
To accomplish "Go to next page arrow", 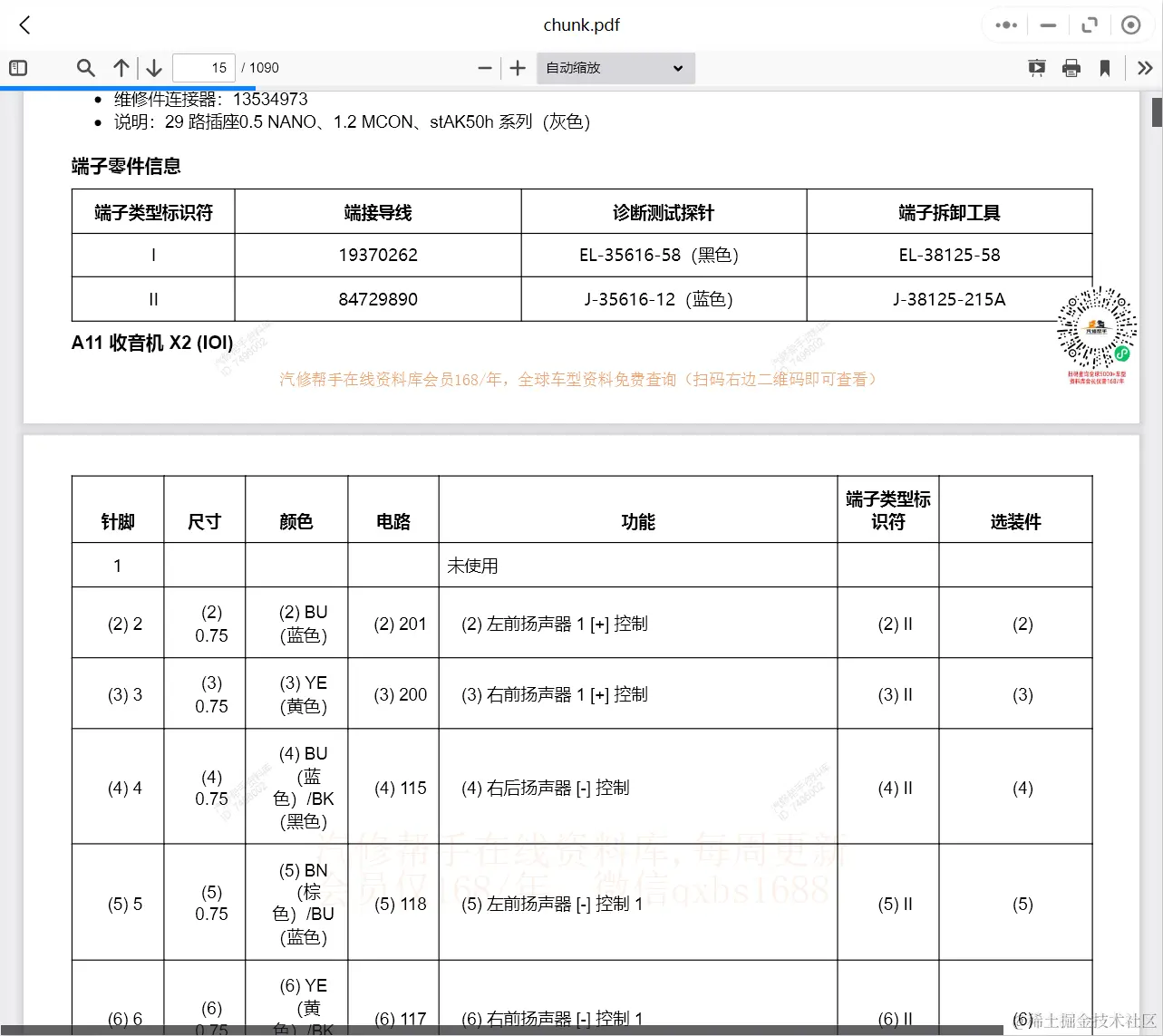I will pyautogui.click(x=154, y=68).
